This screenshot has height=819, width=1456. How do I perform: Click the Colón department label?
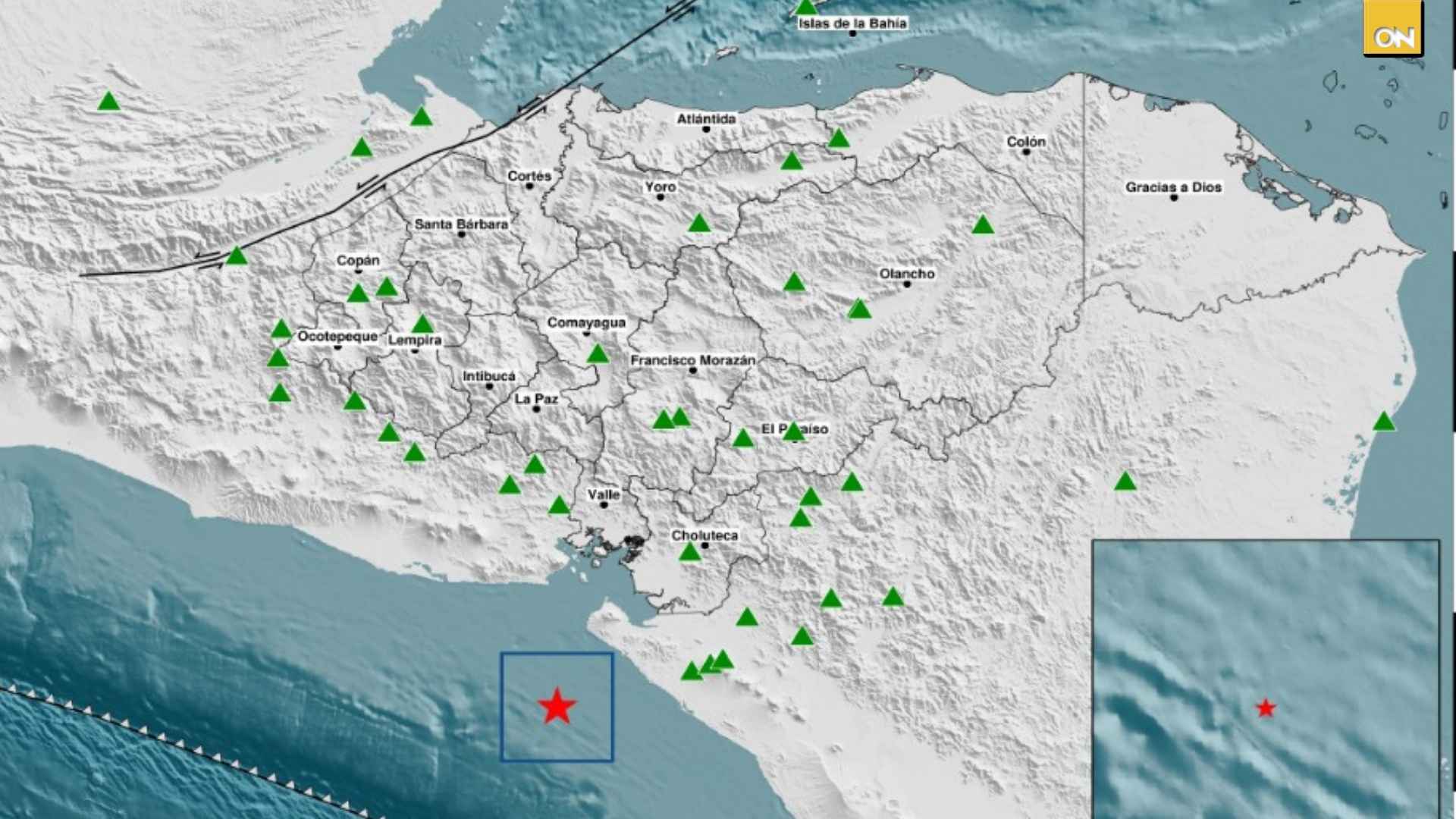pos(1026,142)
